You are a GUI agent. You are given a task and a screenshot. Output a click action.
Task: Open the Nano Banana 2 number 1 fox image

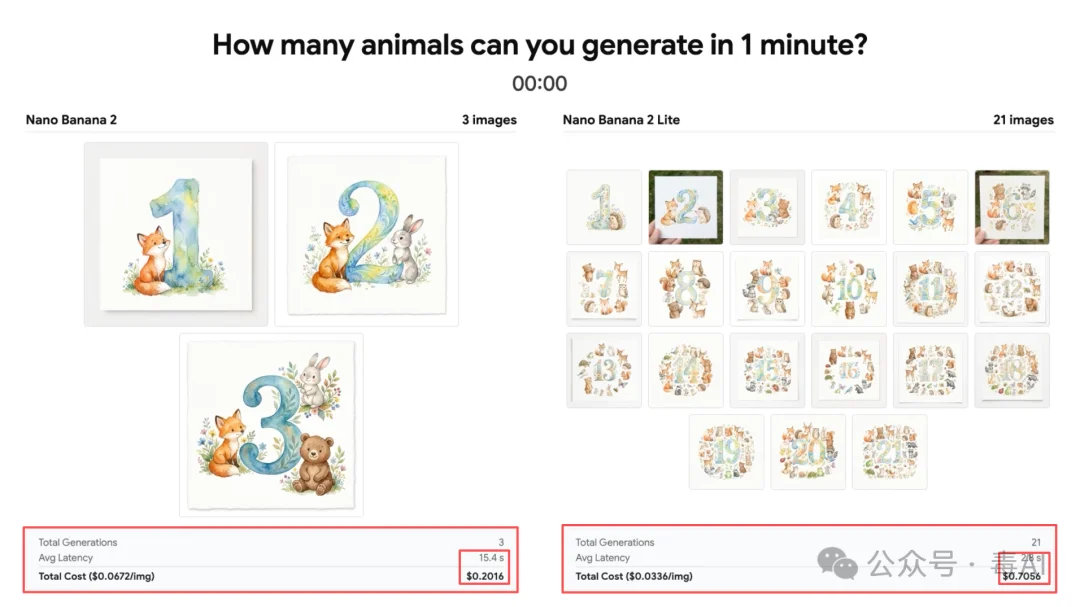pos(176,234)
